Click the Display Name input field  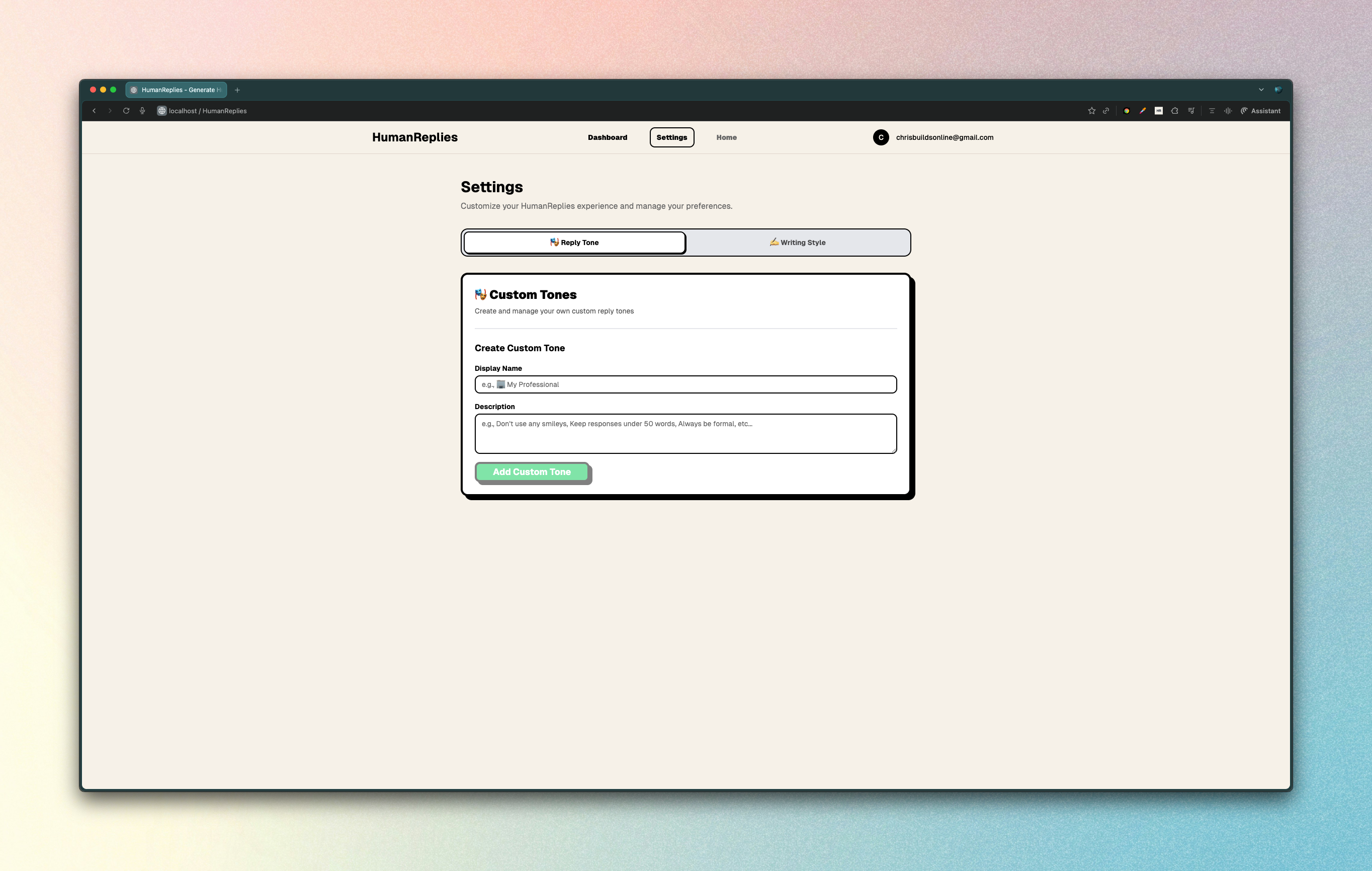[x=685, y=385]
